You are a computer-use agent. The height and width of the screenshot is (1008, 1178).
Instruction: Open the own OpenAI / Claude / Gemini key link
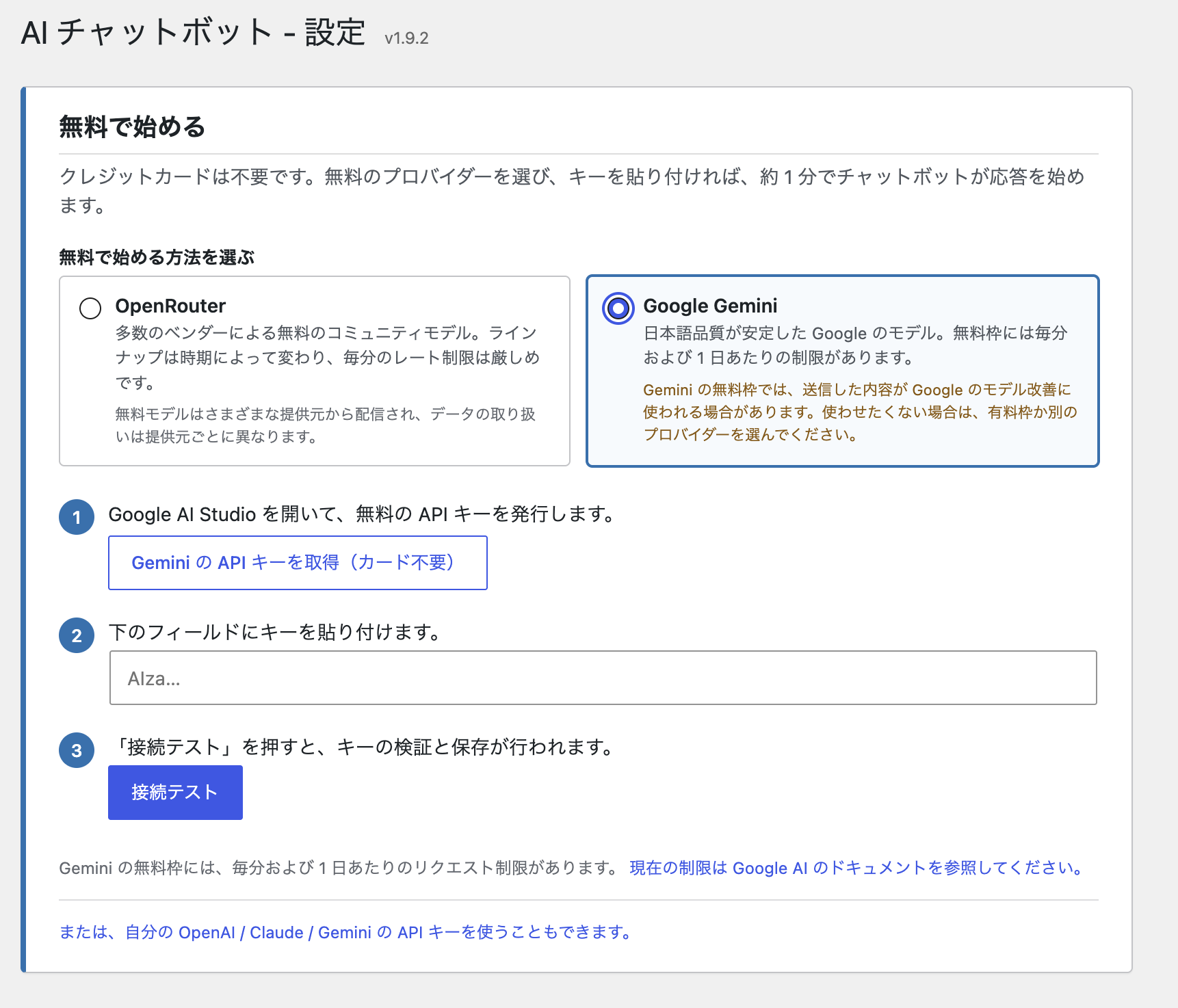click(x=346, y=932)
